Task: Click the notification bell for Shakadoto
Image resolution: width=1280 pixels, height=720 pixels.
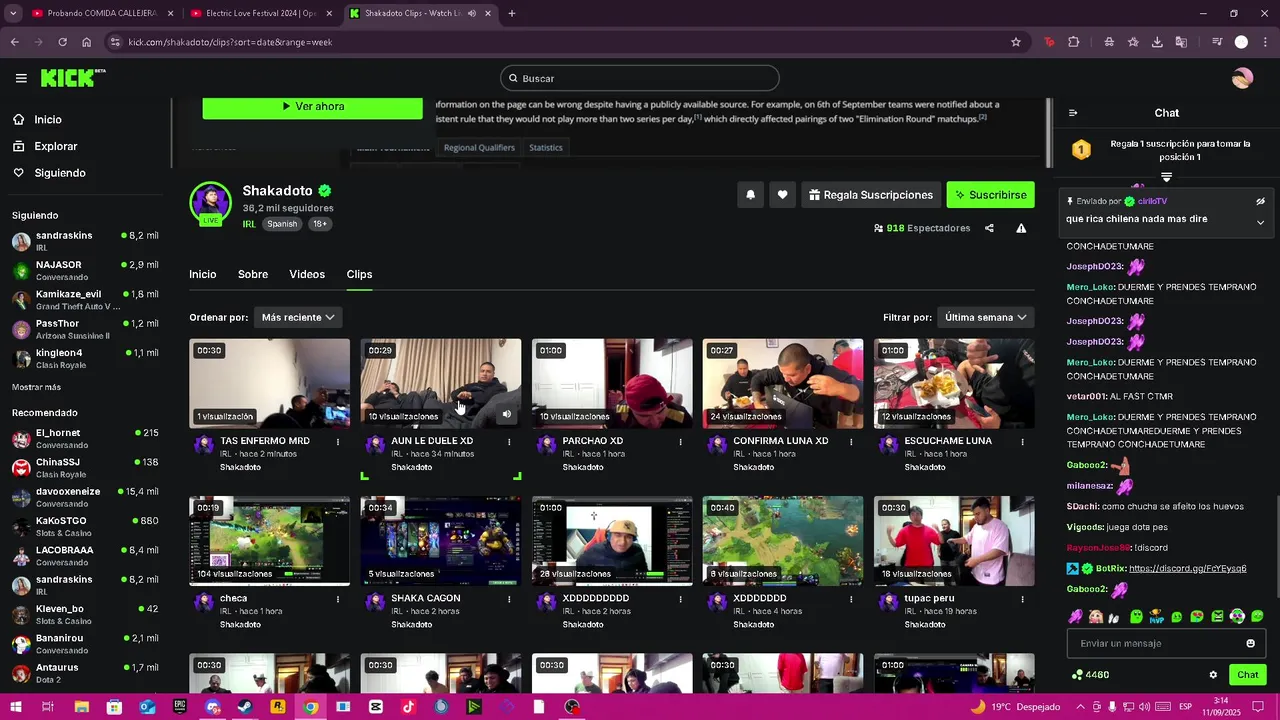Action: click(x=750, y=195)
